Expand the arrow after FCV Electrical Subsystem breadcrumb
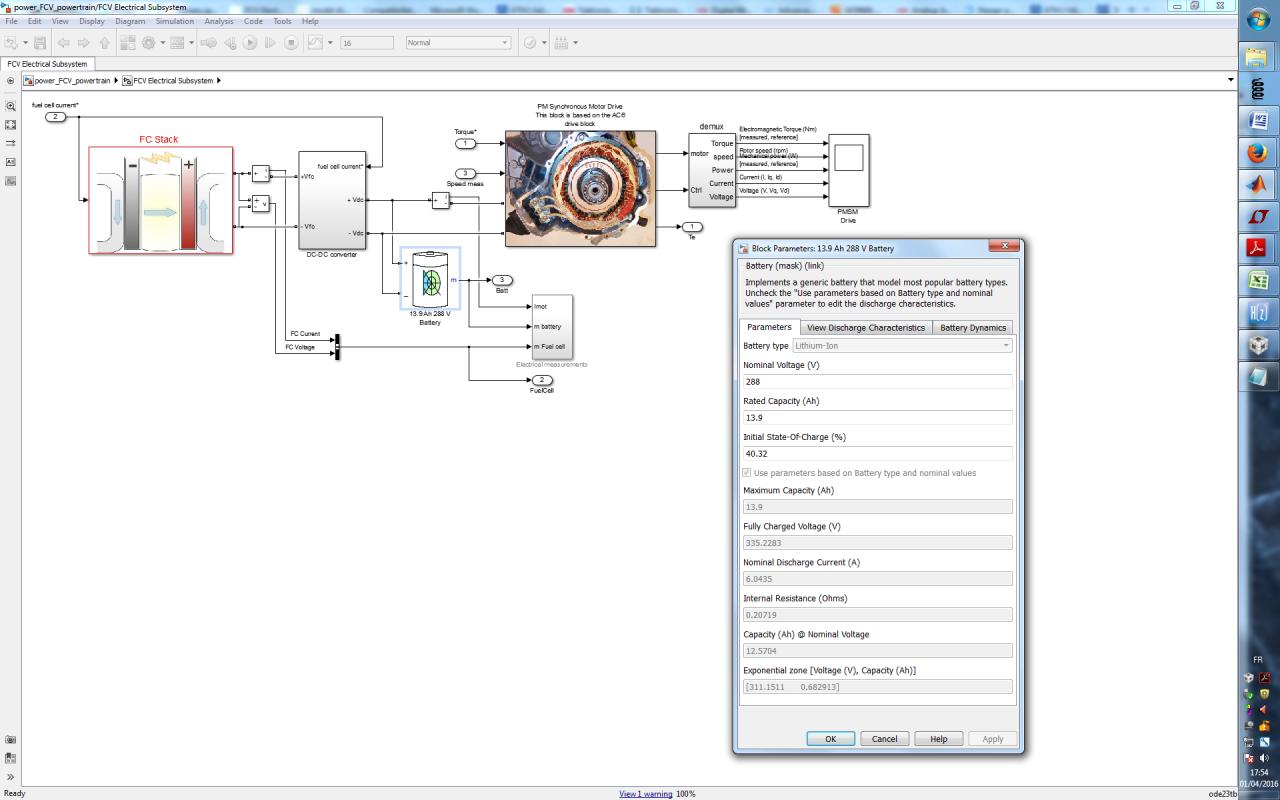This screenshot has height=800, width=1280. point(219,81)
